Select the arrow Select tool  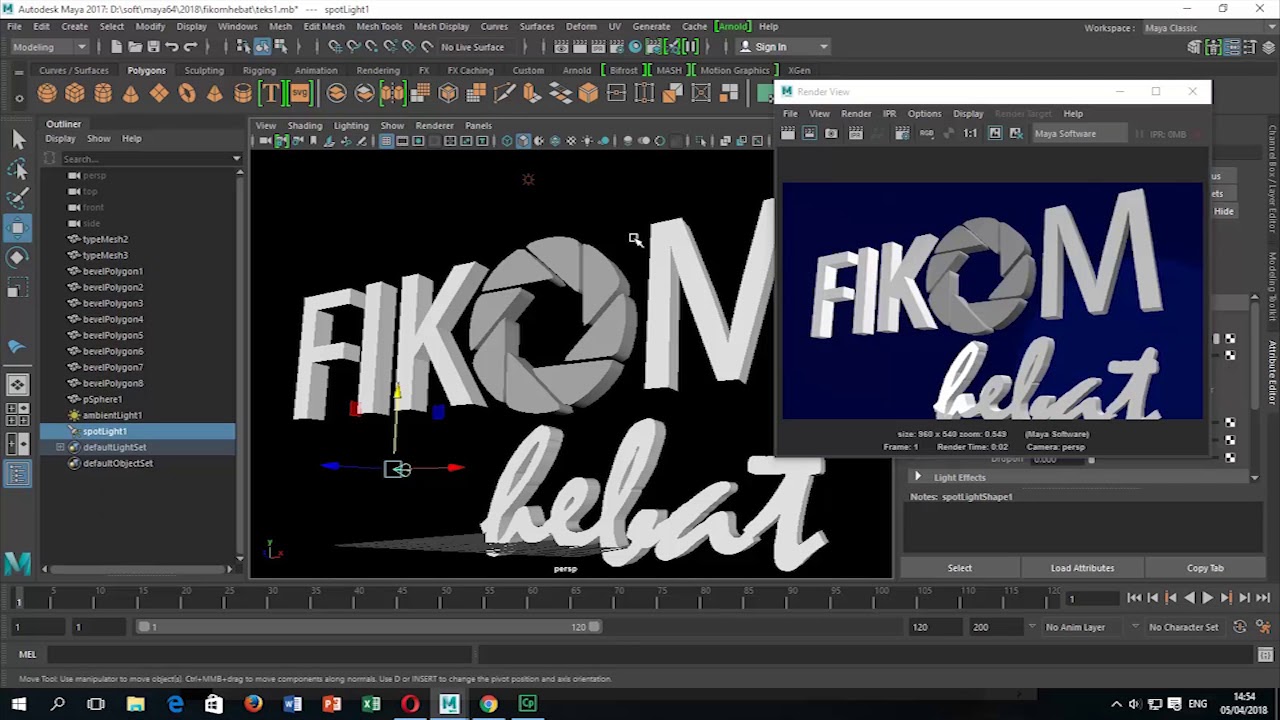point(18,139)
